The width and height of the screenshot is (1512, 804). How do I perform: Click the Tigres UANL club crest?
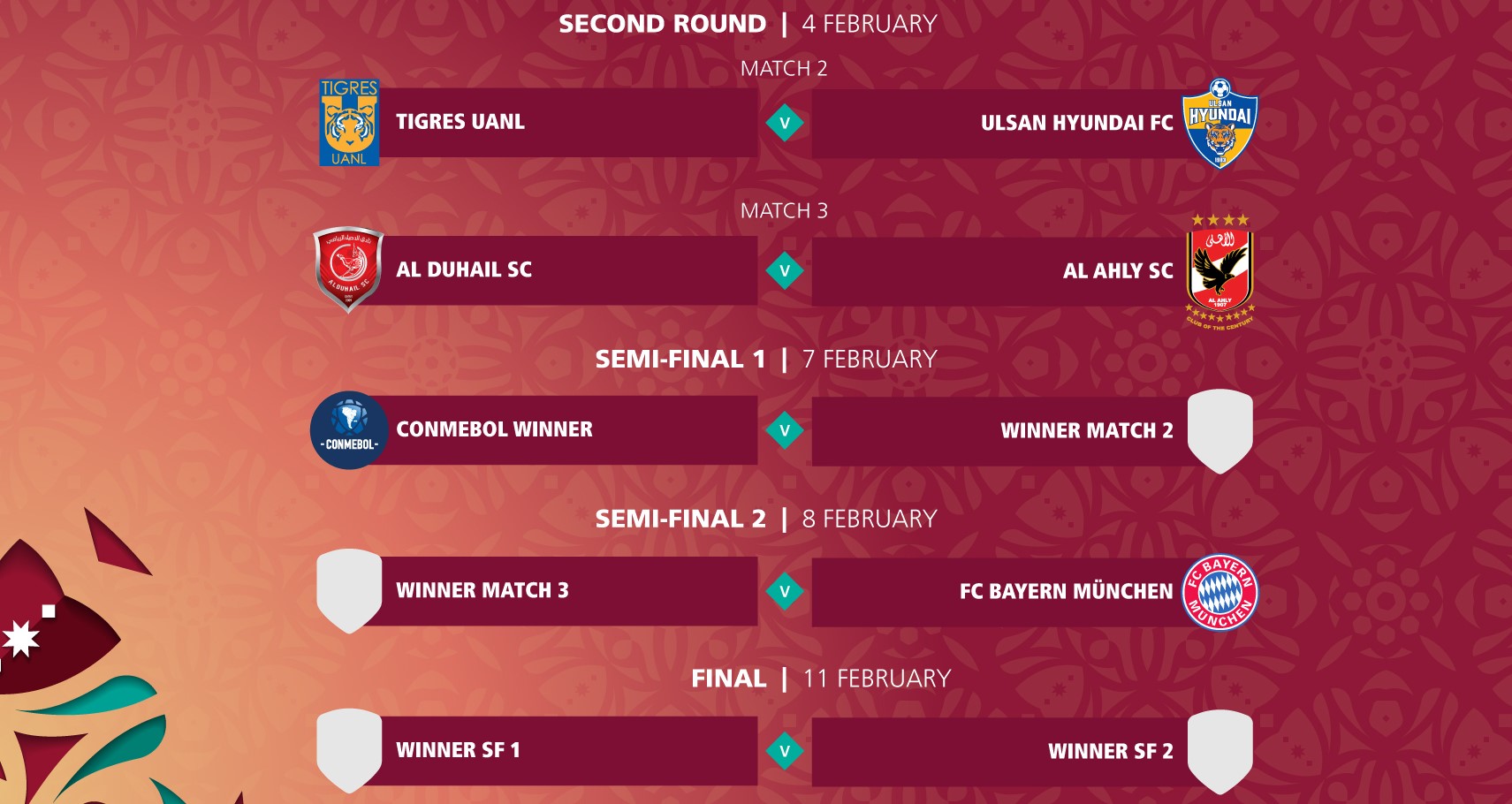pyautogui.click(x=349, y=123)
